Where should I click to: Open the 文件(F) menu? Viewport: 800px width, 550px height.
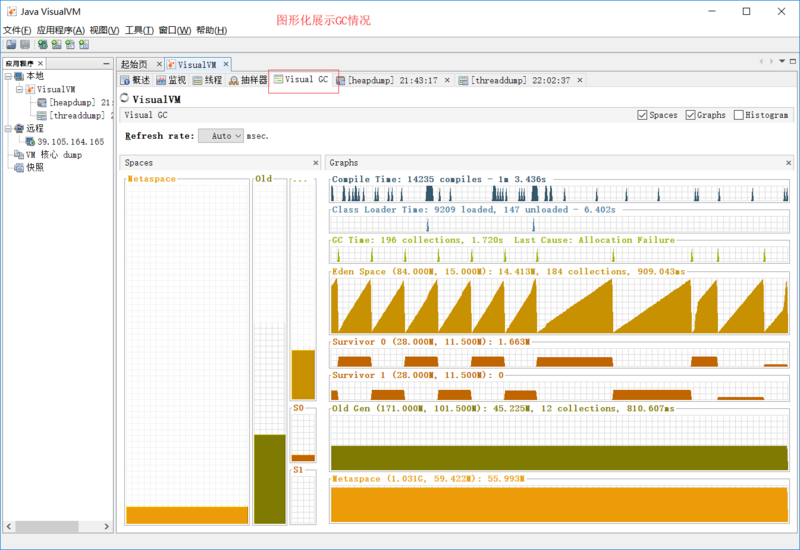[x=17, y=31]
